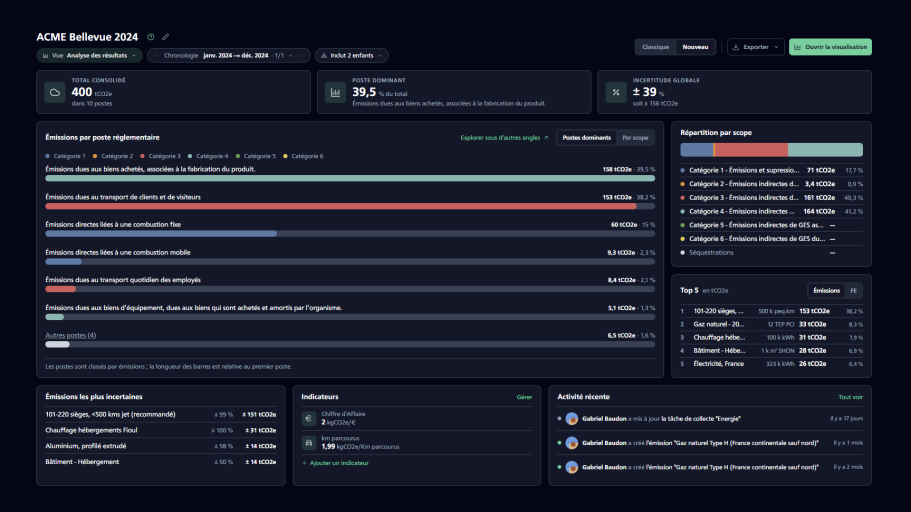Image resolution: width=911 pixels, height=512 pixels.
Task: Select FE toggle in Top 5
Action: [x=853, y=291]
